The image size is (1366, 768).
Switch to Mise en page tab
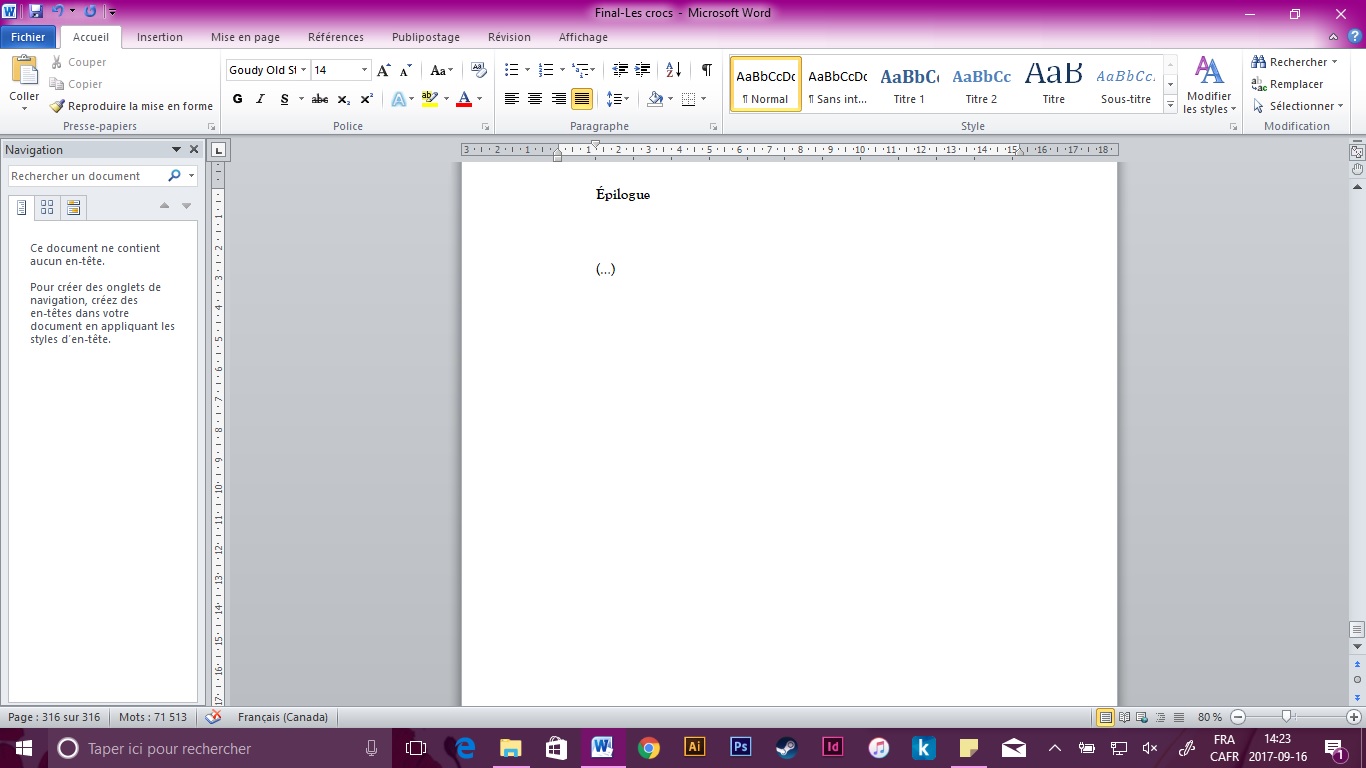click(x=245, y=37)
